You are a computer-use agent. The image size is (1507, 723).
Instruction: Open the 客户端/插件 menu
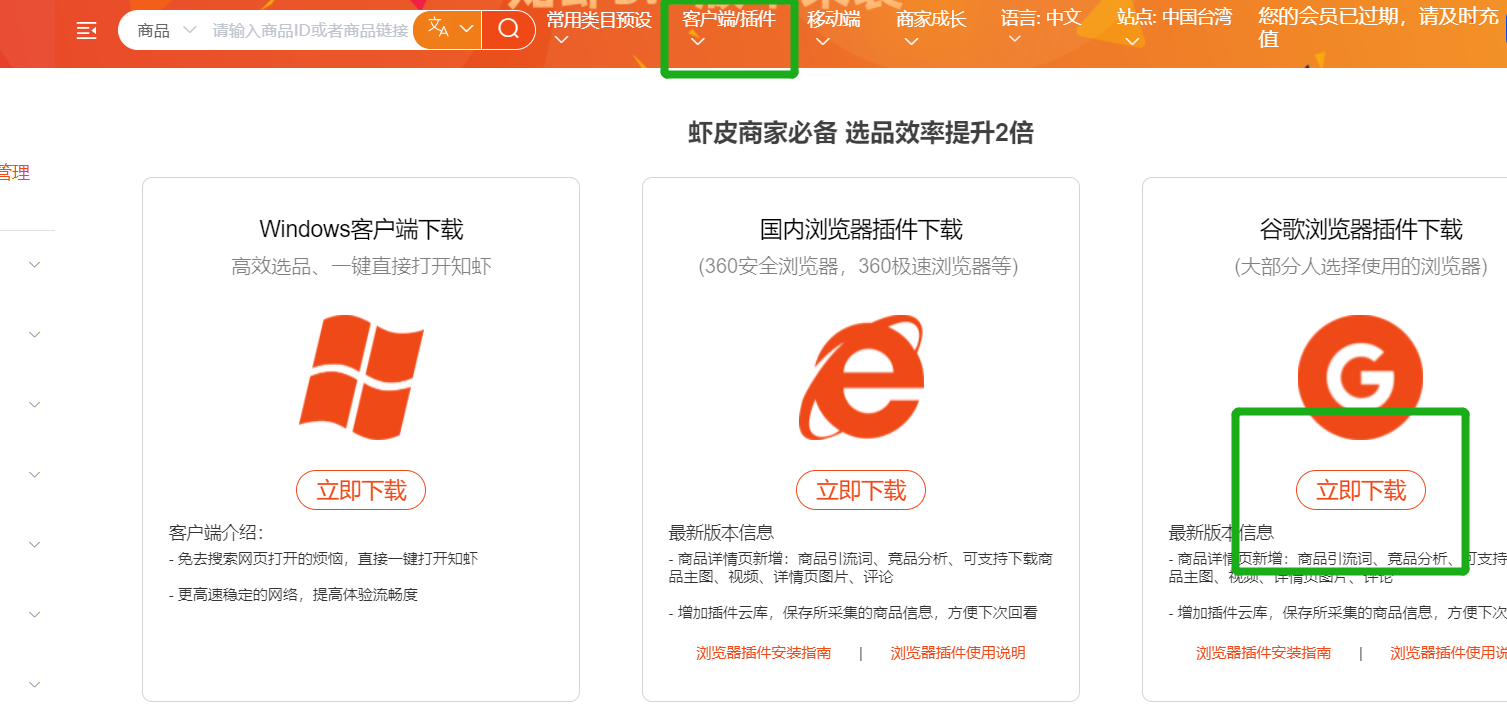click(728, 27)
